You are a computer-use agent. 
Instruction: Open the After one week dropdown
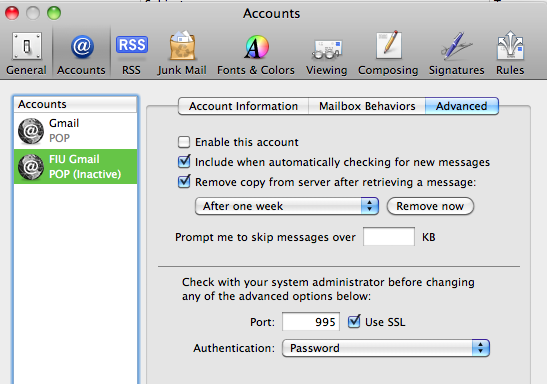pos(287,206)
